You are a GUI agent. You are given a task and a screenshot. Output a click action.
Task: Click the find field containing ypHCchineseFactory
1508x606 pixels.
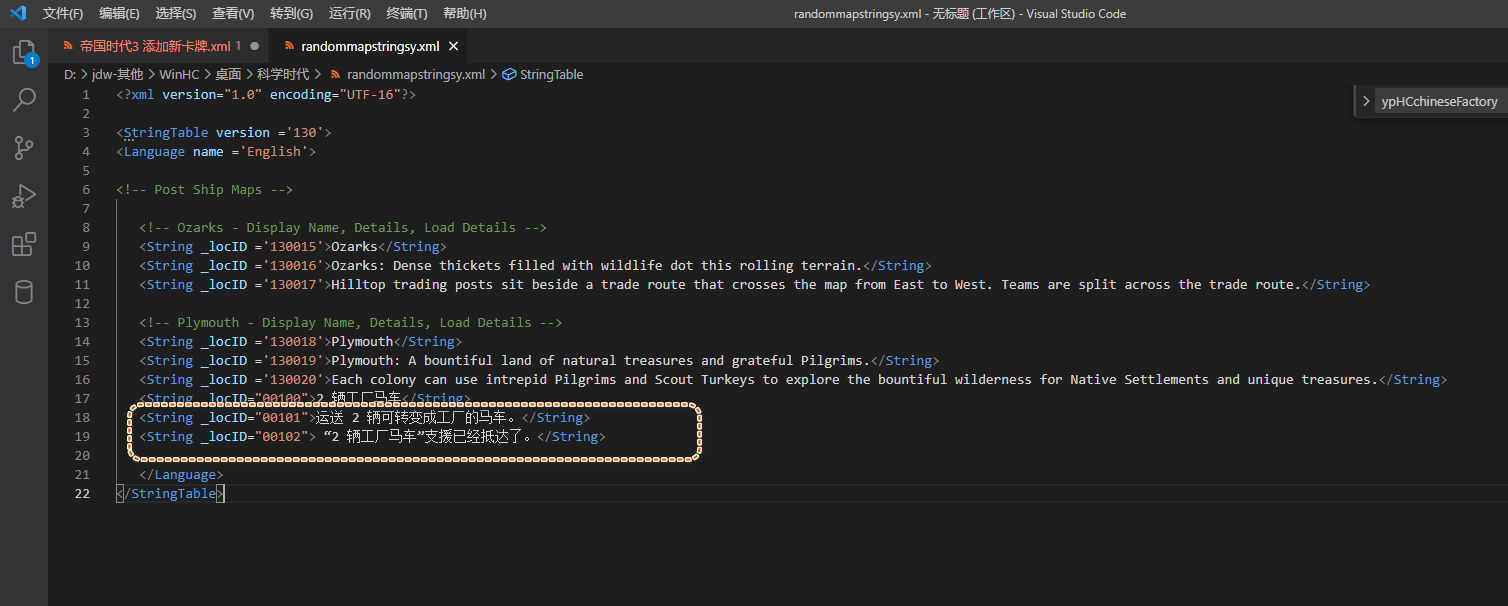1439,101
